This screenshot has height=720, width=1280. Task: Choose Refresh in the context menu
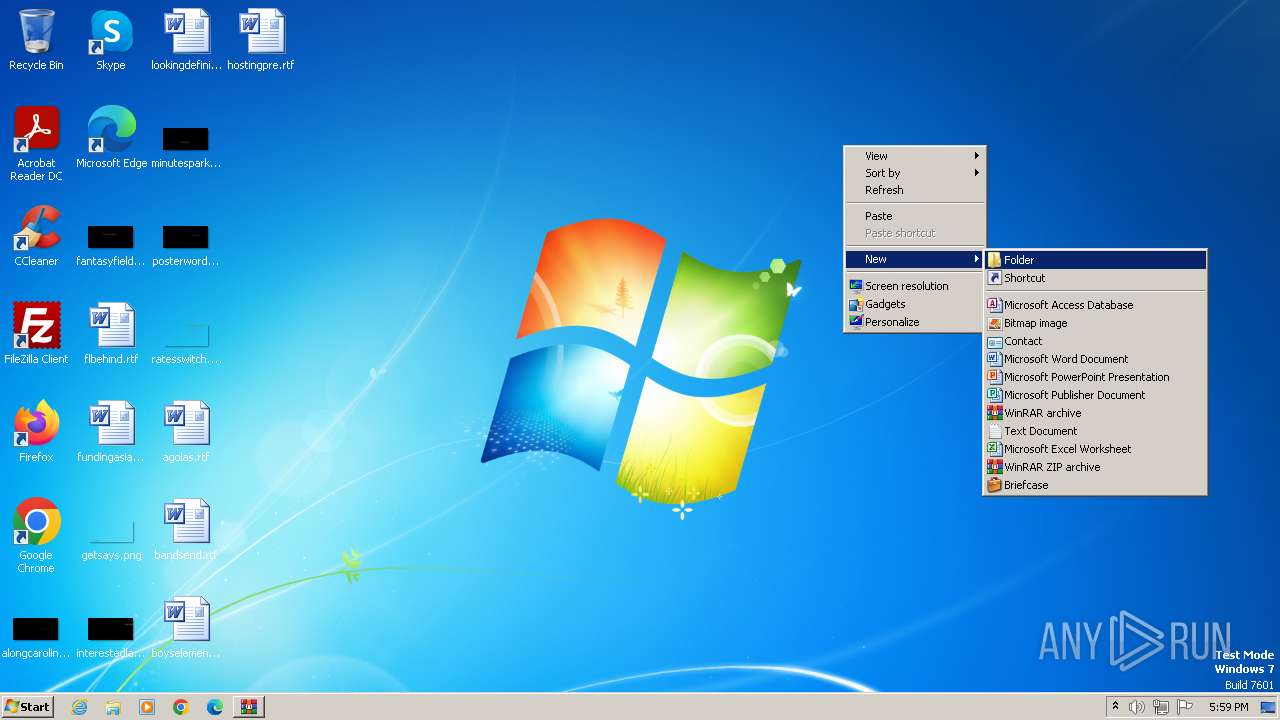pyautogui.click(x=915, y=190)
